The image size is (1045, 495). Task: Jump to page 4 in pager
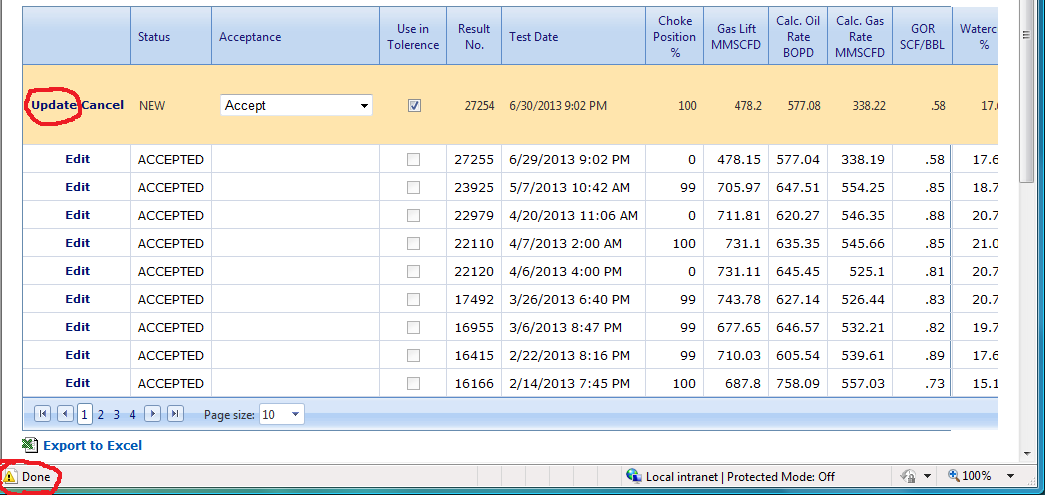[133, 415]
